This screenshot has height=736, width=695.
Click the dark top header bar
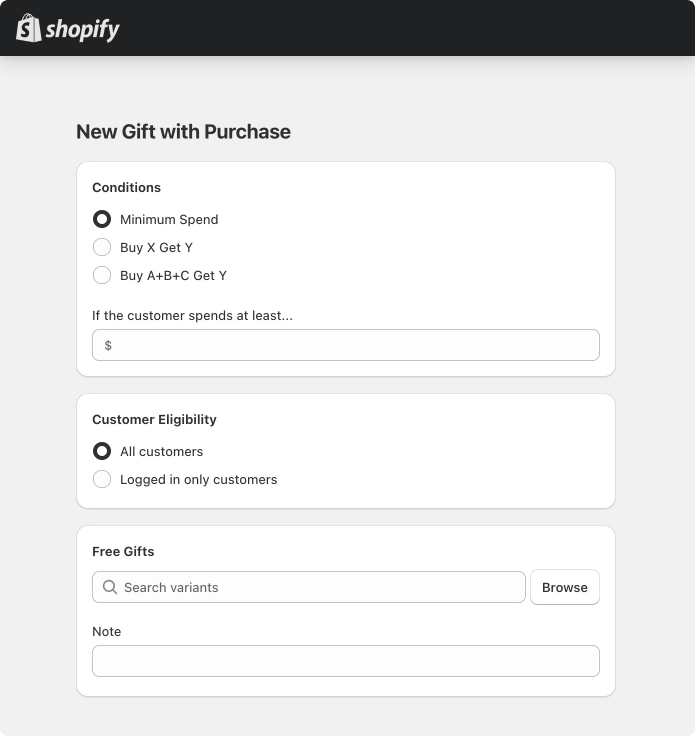400,28
